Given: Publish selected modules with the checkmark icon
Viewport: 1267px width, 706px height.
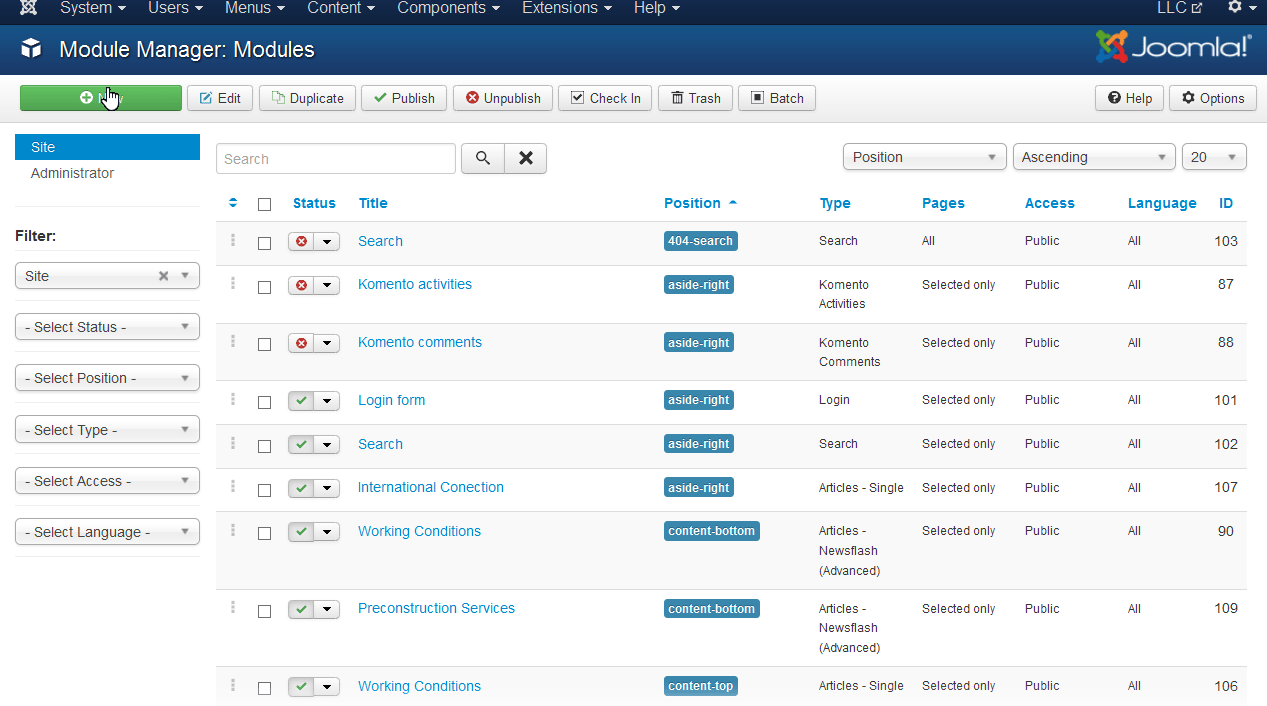Looking at the screenshot, I should click(403, 98).
